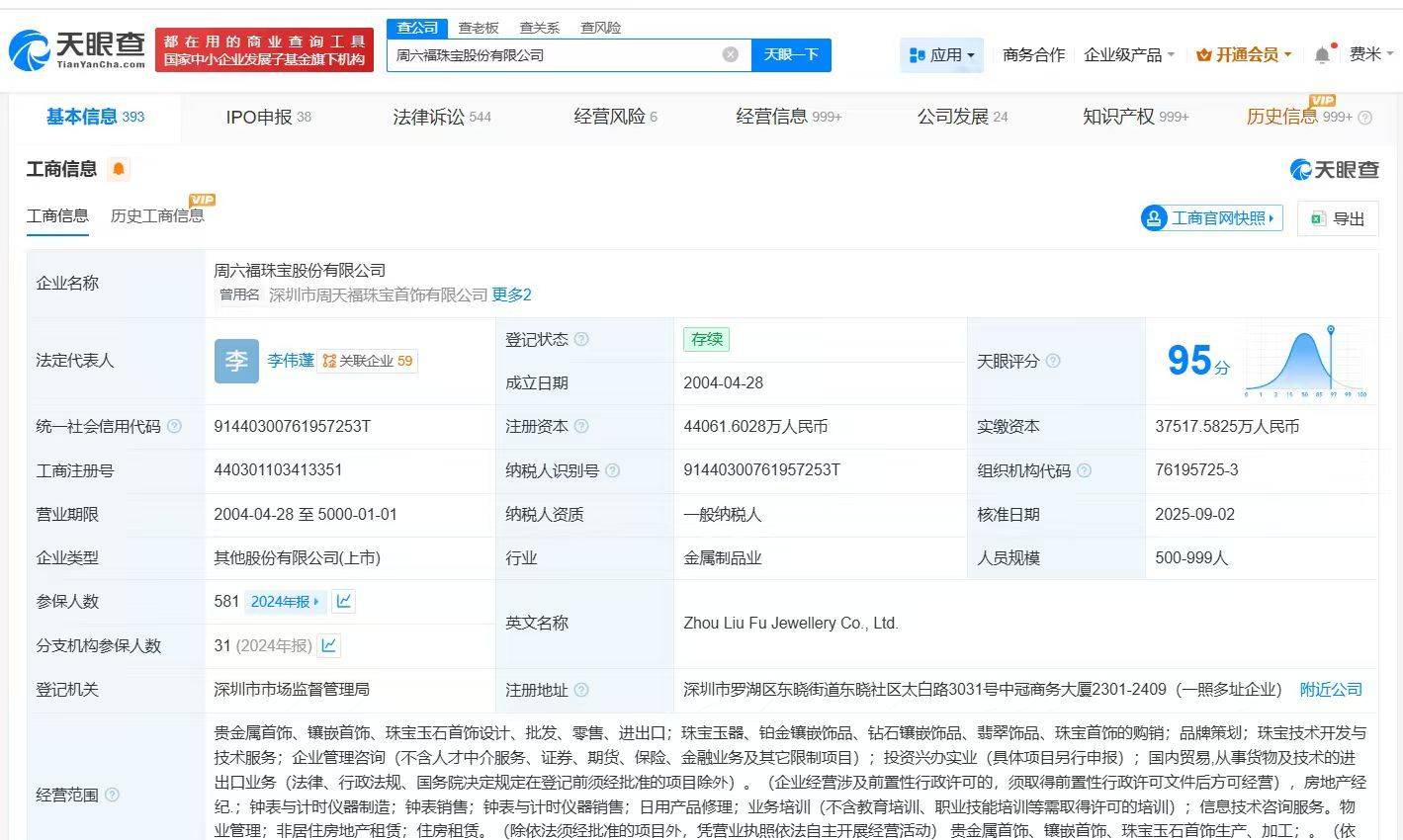Open the 基本信息 393 tab
This screenshot has height=840, width=1403.
(95, 117)
